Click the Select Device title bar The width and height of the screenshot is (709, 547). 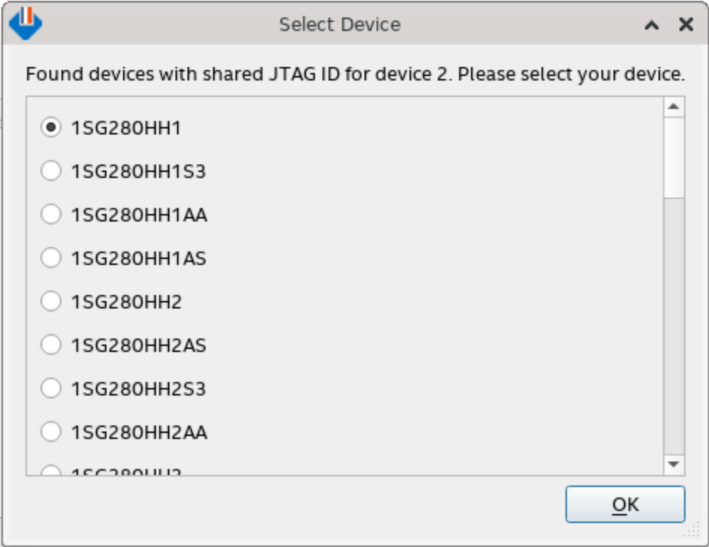[340, 25]
